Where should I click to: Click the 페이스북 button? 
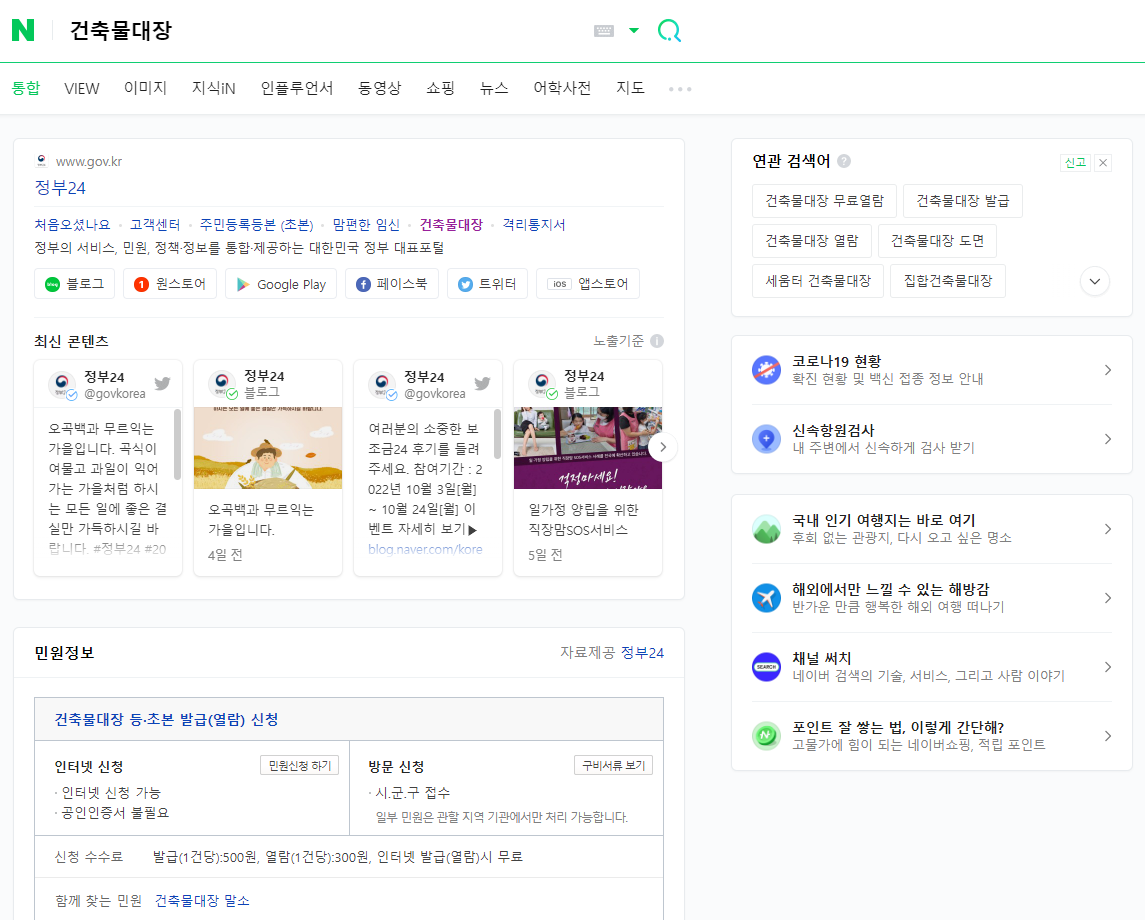(392, 284)
